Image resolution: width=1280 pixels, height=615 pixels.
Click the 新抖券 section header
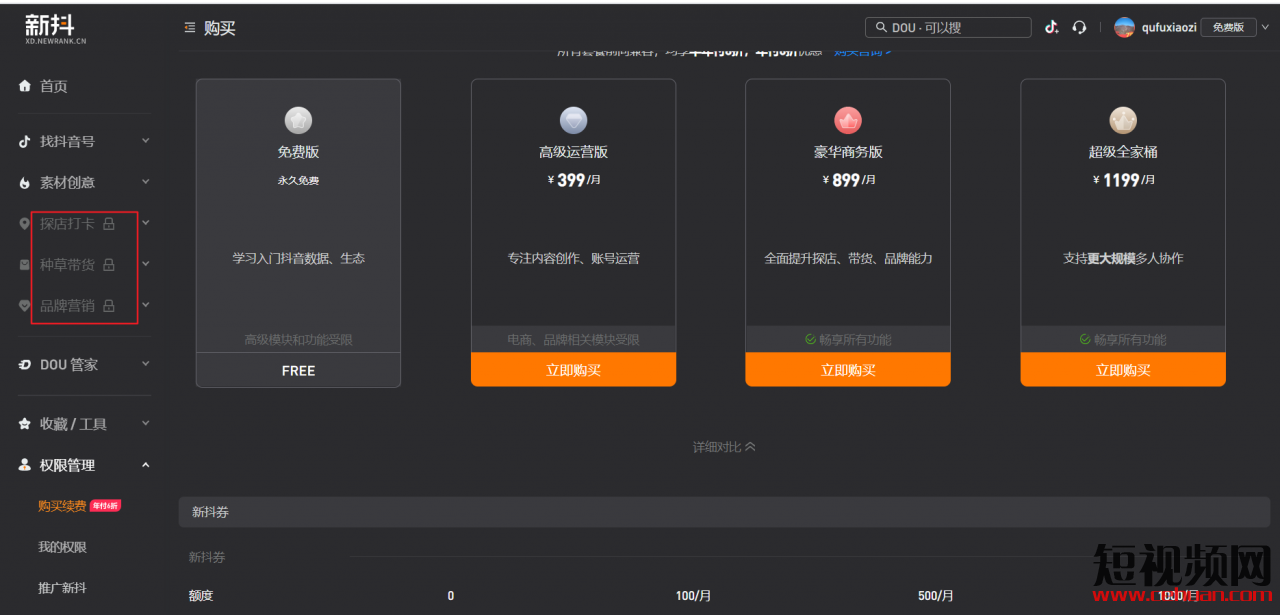pyautogui.click(x=724, y=512)
